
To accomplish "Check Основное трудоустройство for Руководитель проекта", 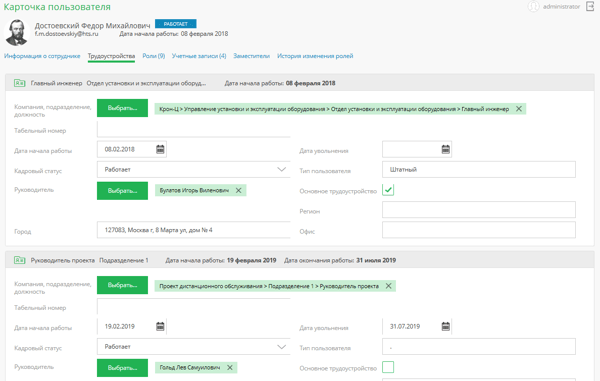I will (x=388, y=367).
